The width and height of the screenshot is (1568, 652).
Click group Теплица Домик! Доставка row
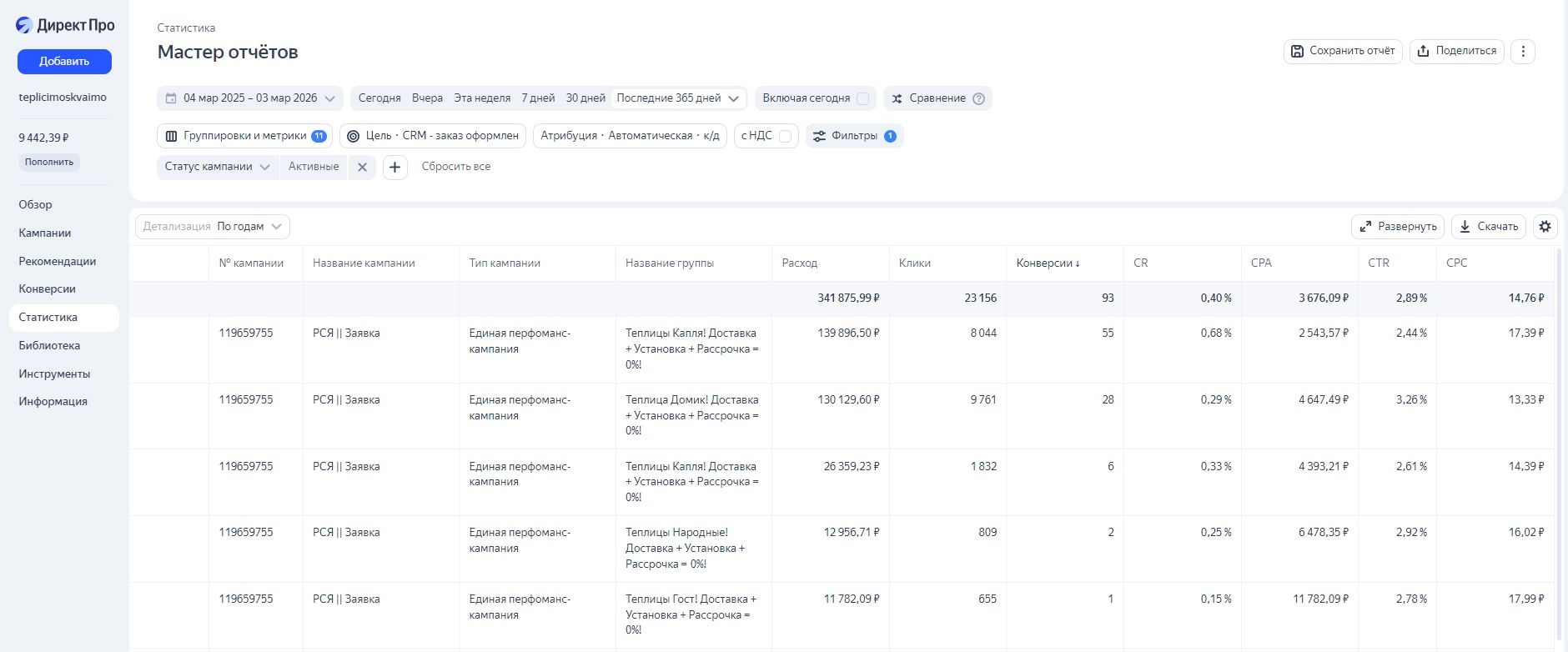pos(692,415)
